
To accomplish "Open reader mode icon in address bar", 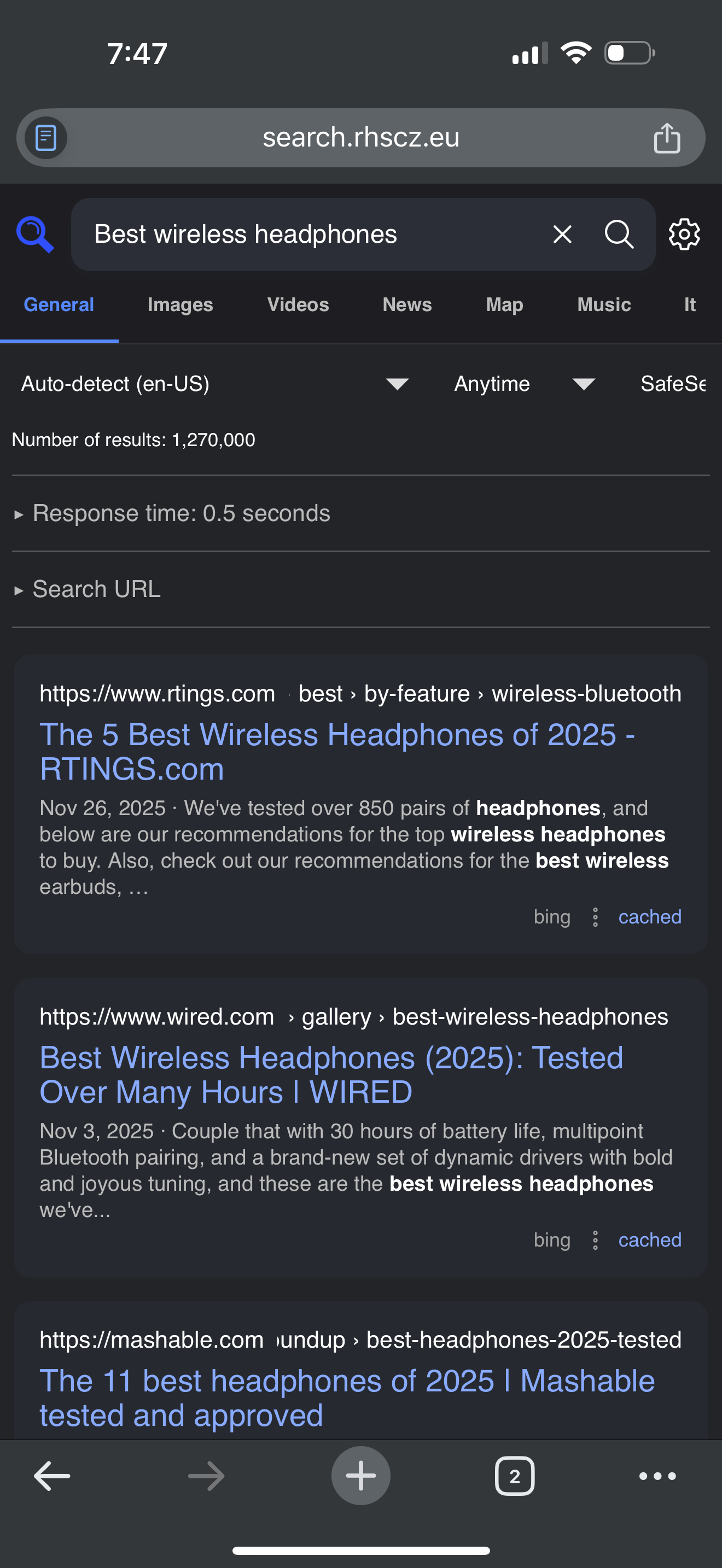I will pyautogui.click(x=46, y=138).
